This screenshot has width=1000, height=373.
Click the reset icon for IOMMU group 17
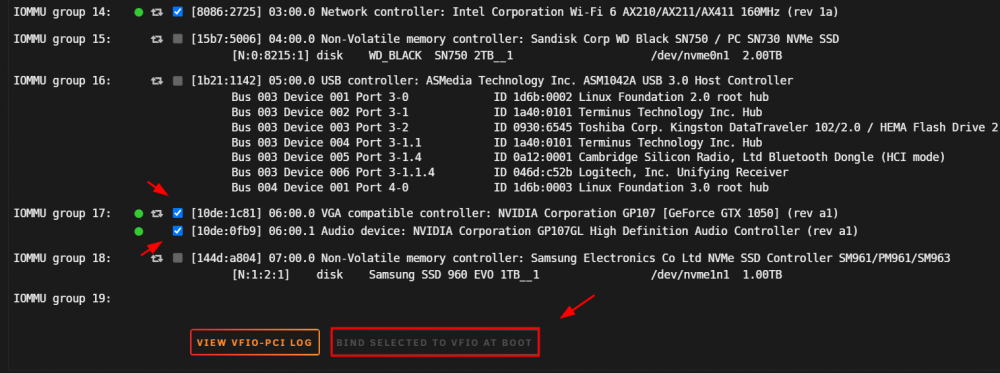(x=157, y=213)
